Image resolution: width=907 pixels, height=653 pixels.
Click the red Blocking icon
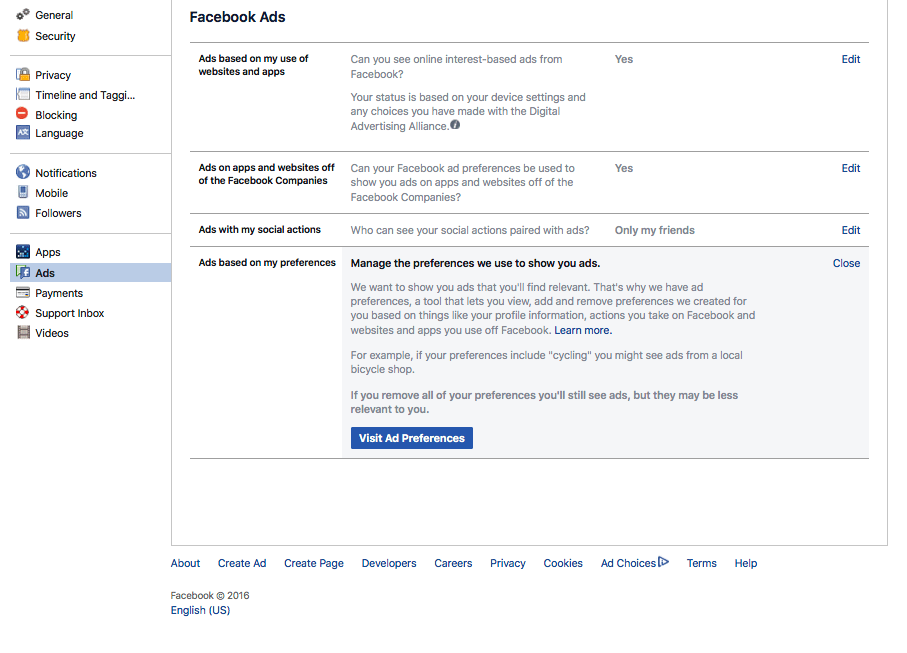coord(23,115)
